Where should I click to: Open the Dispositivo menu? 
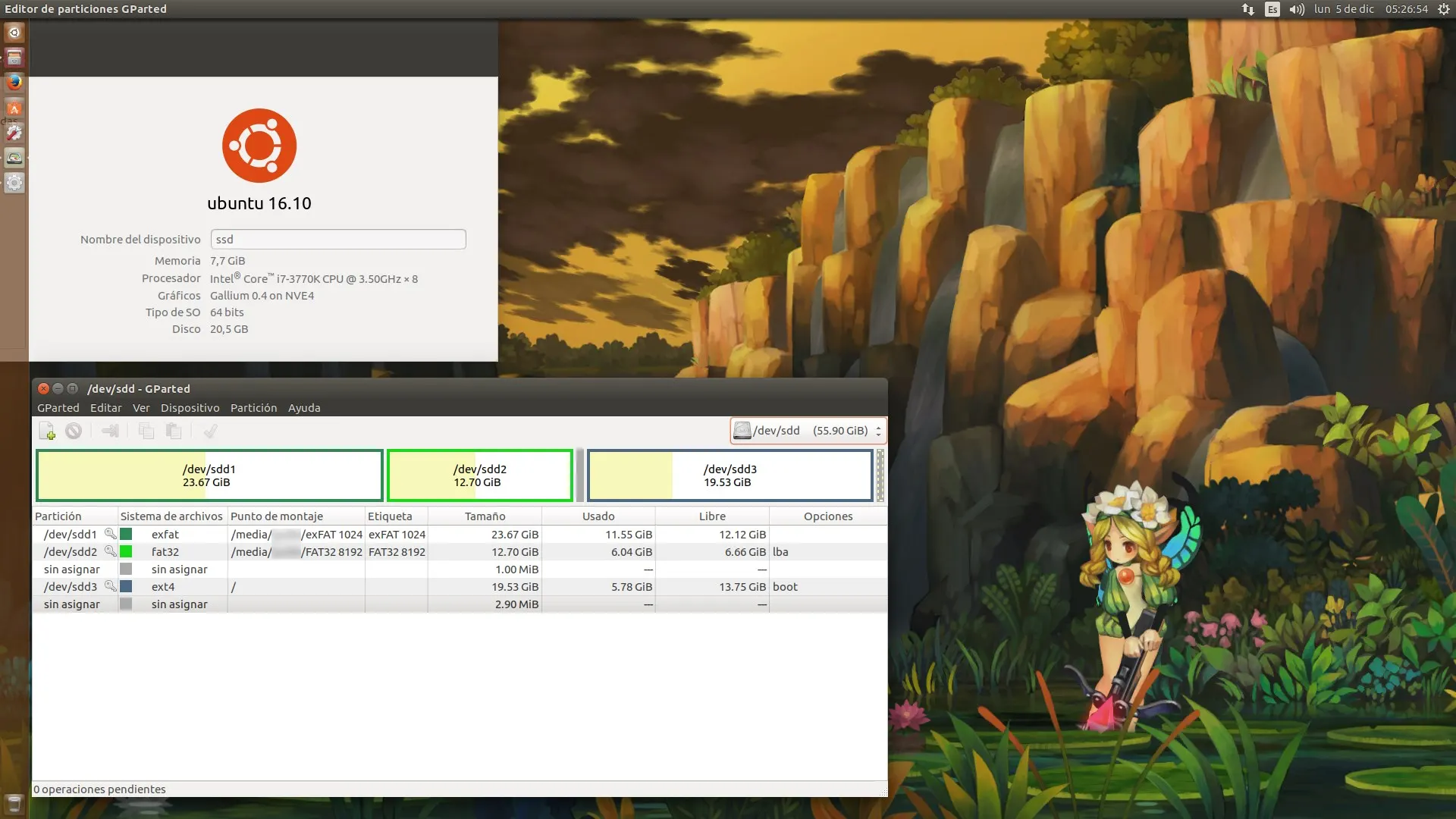190,407
